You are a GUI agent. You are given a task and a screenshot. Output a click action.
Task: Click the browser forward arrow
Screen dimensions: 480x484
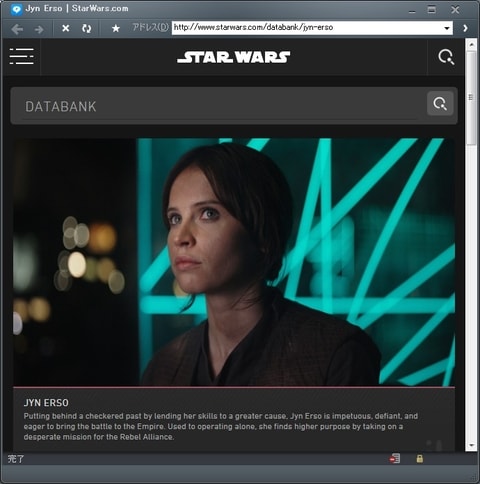[x=39, y=29]
